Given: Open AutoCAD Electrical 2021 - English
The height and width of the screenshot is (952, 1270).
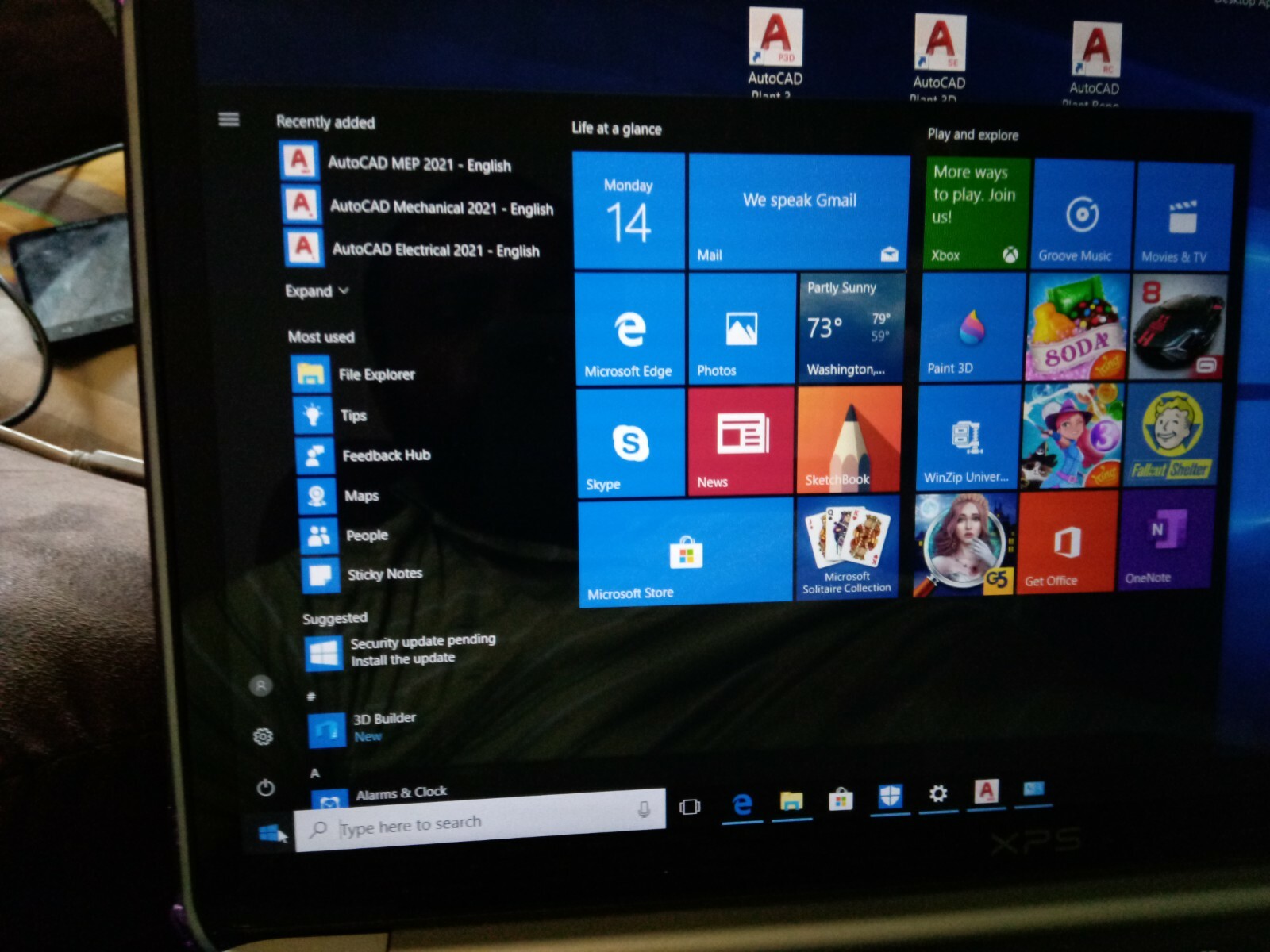Looking at the screenshot, I should (x=413, y=248).
